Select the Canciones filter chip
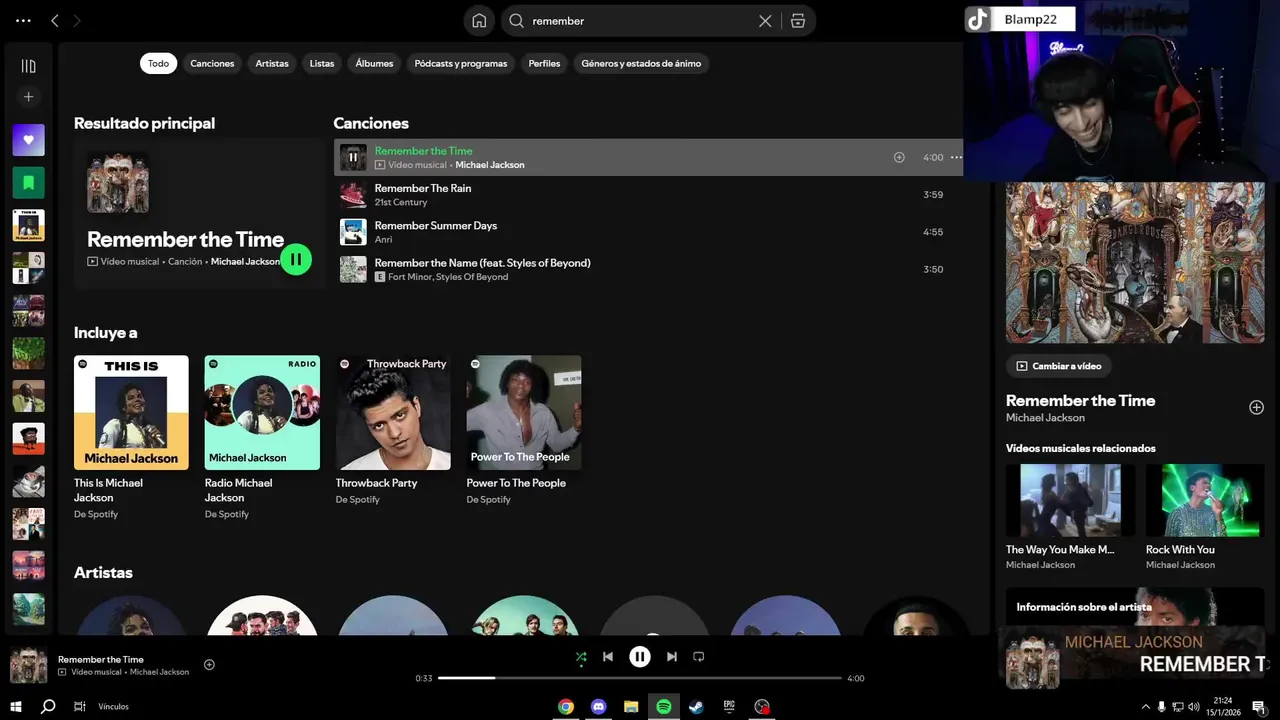The height and width of the screenshot is (720, 1280). (x=212, y=63)
